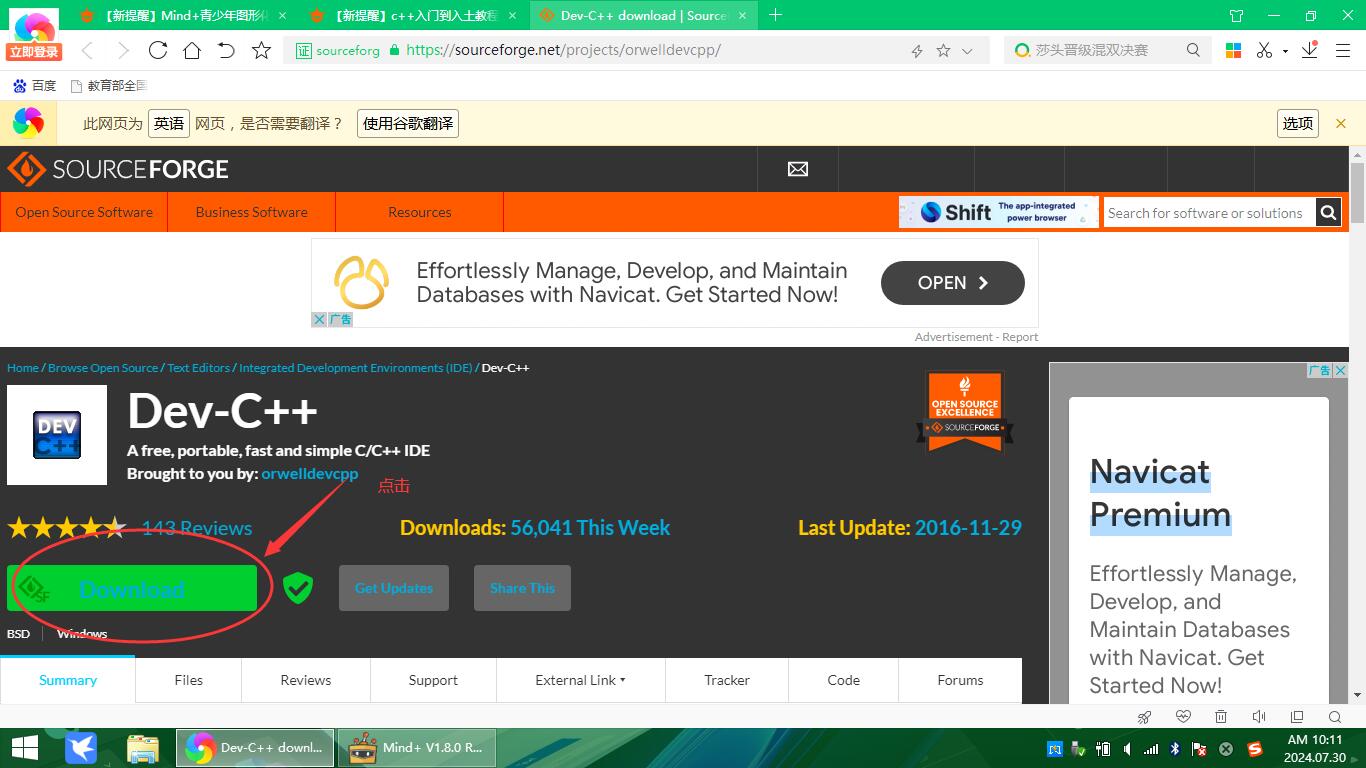Click the green Download button
The image size is (1366, 768).
pos(132,588)
